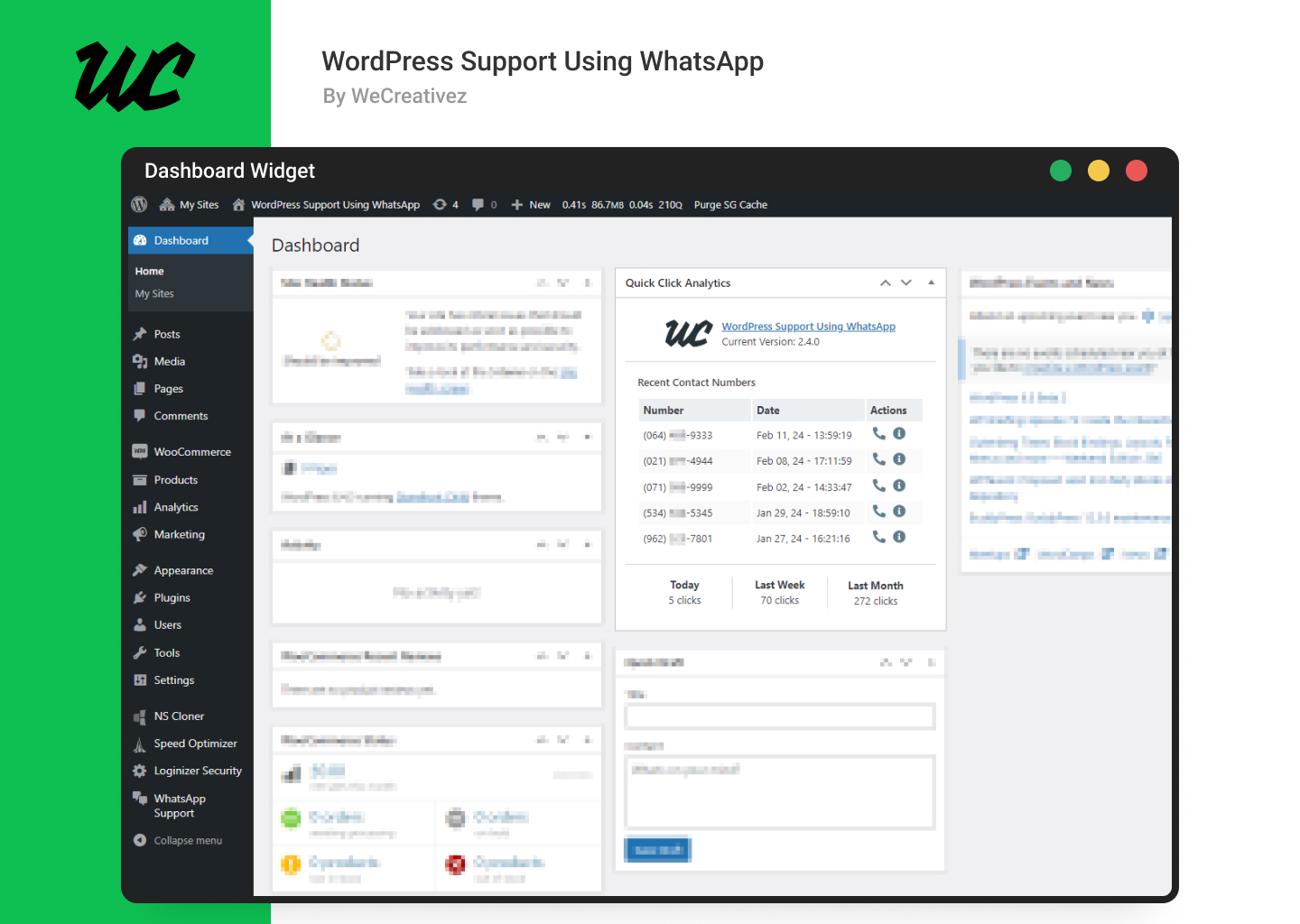Click the single-line input below Quick Click Analytics
Image resolution: width=1300 pixels, height=924 pixels.
point(780,717)
